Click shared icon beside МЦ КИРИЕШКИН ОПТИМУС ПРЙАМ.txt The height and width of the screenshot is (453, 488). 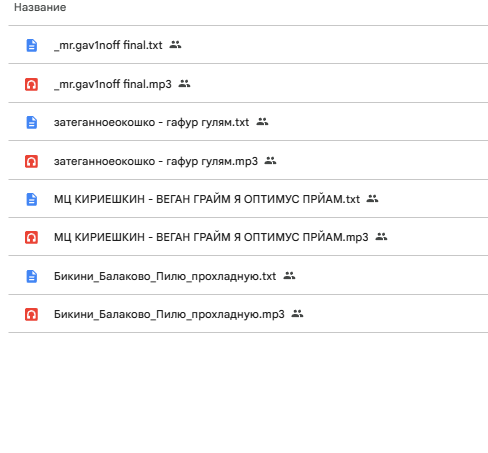coord(372,199)
